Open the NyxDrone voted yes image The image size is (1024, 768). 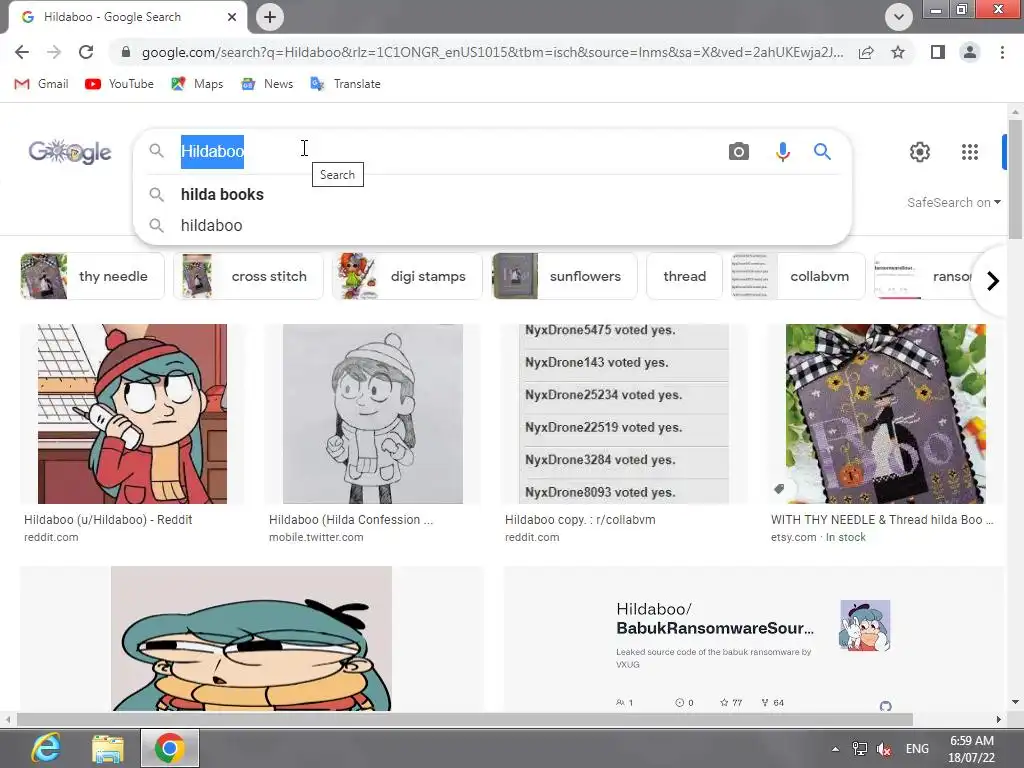624,414
